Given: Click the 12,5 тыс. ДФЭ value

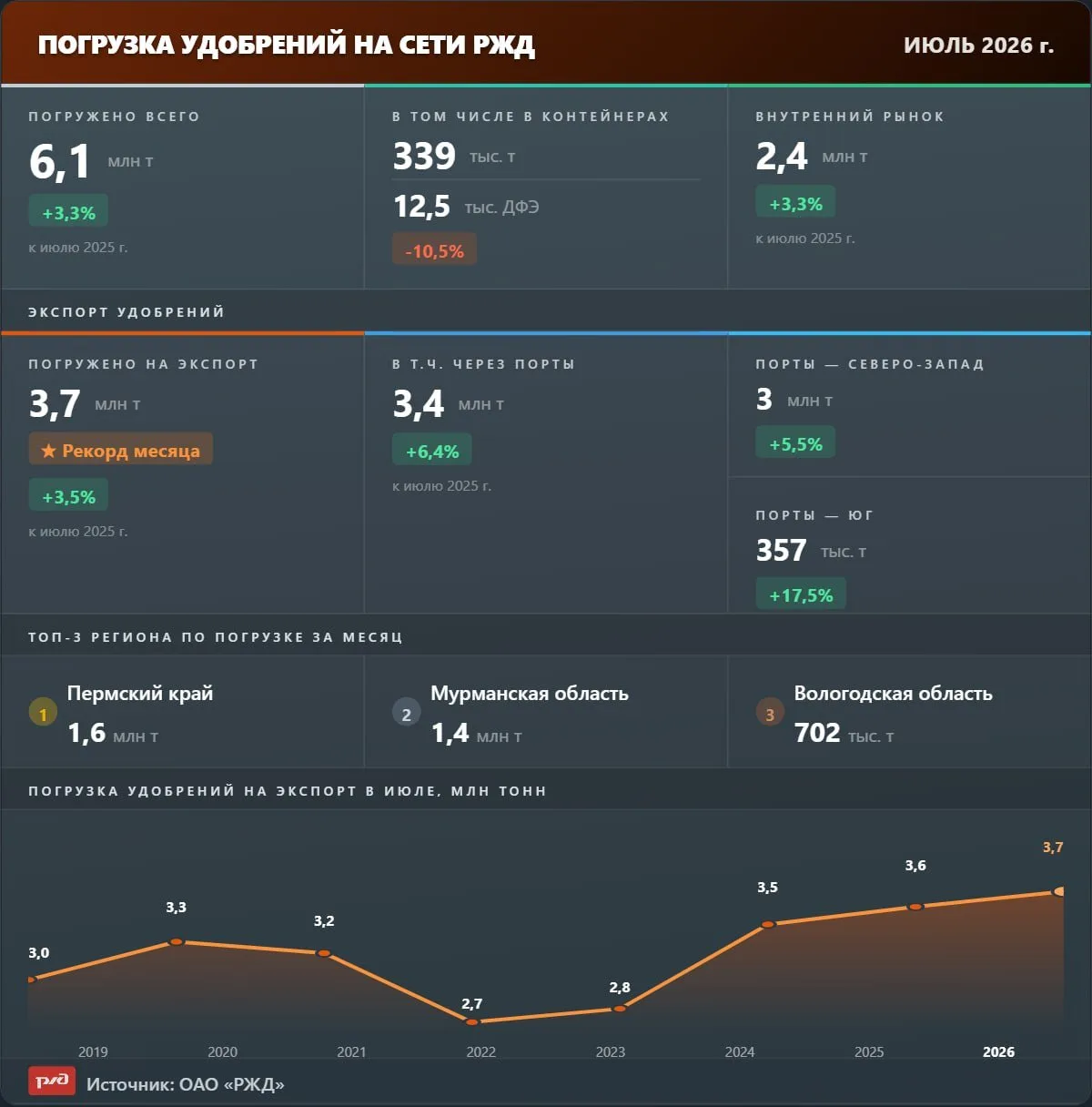Looking at the screenshot, I should coord(466,207).
